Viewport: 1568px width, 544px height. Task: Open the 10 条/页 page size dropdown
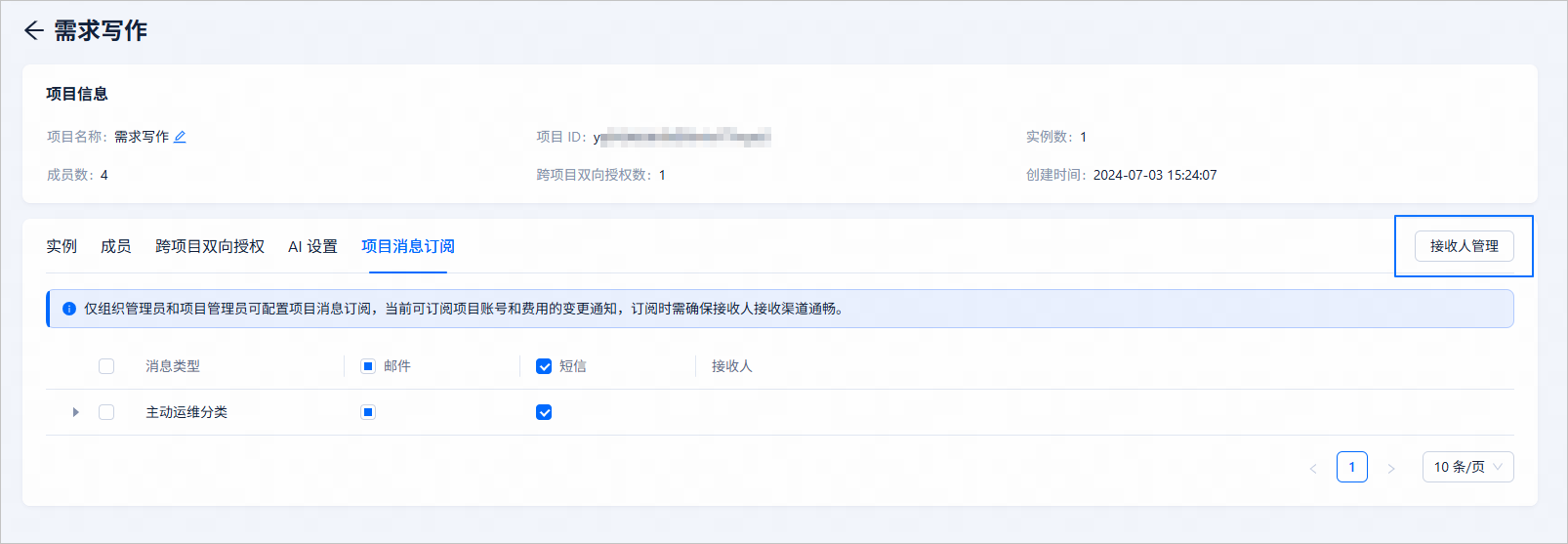tap(1467, 467)
